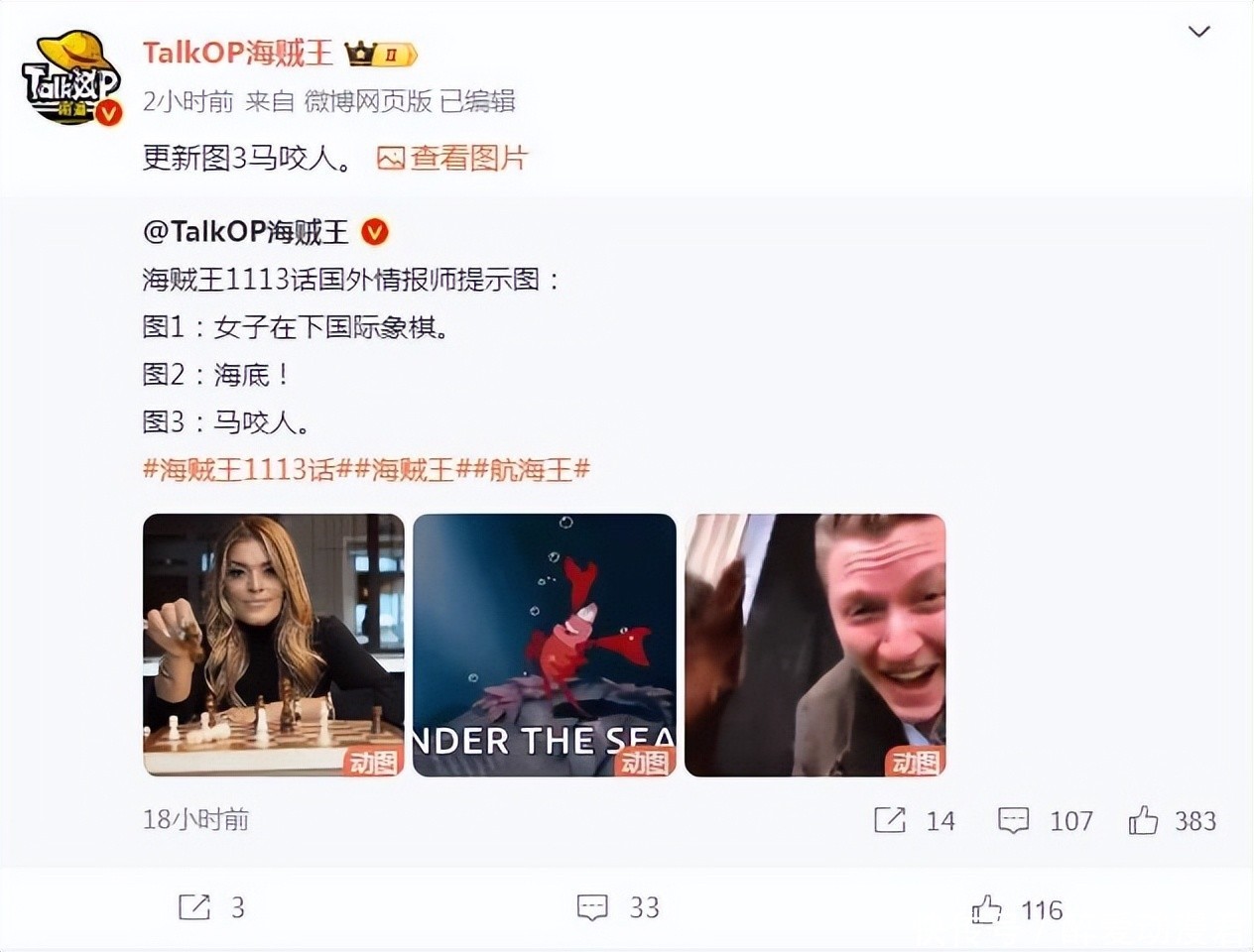Click the original post repost icon with 14
This screenshot has height=952, width=1254.
coord(890,820)
